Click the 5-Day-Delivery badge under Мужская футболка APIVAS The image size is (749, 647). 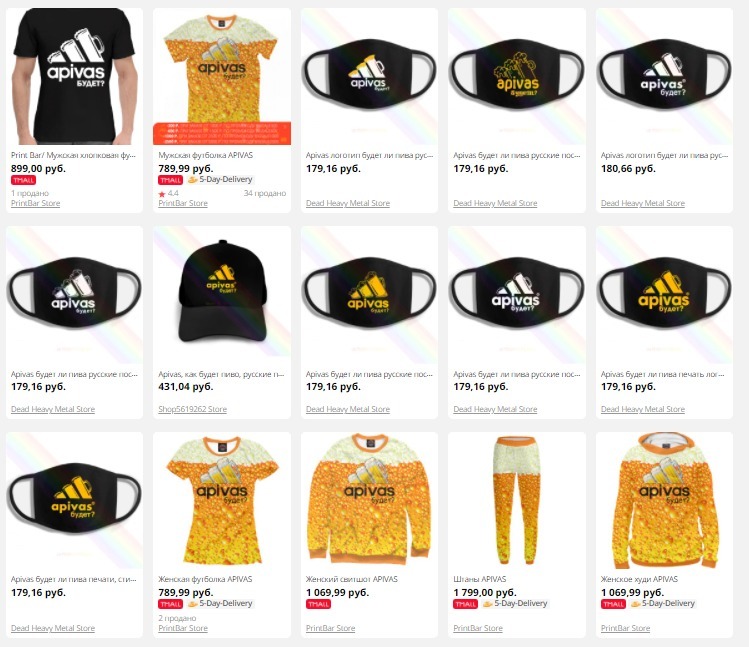coord(220,180)
